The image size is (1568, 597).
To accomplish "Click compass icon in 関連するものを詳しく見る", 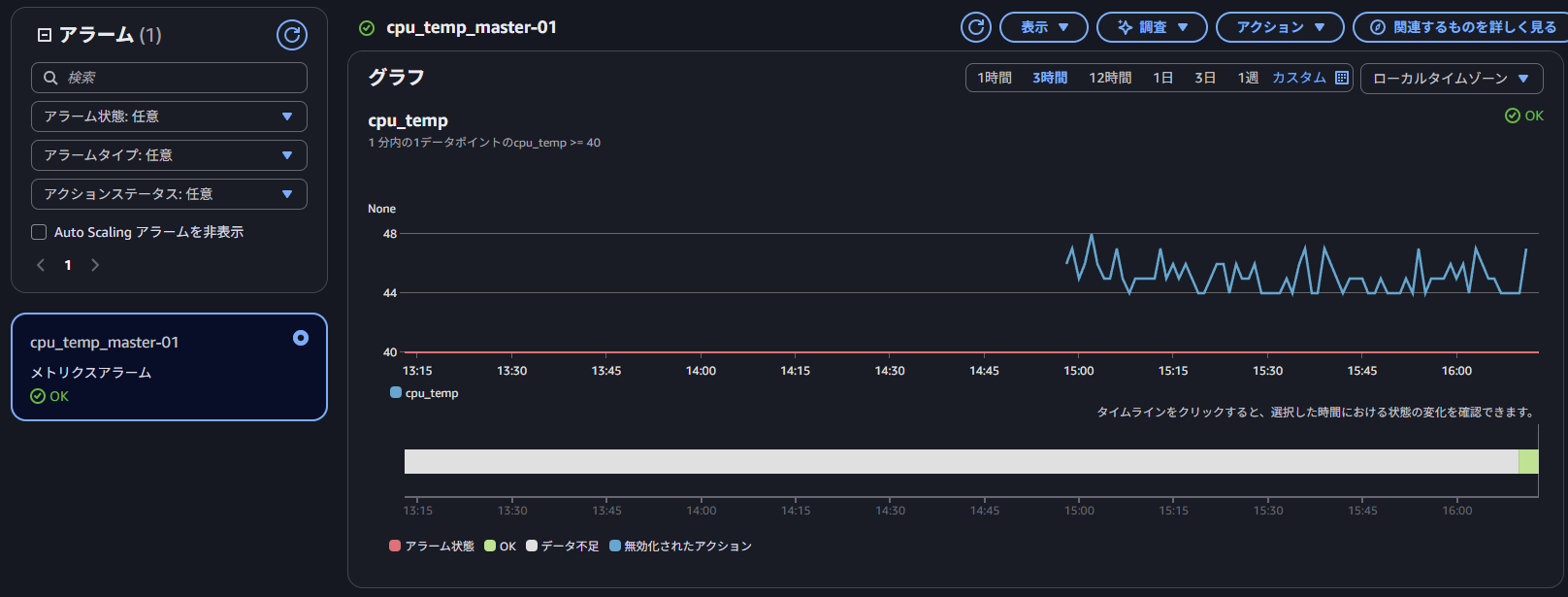I will 1378,27.
